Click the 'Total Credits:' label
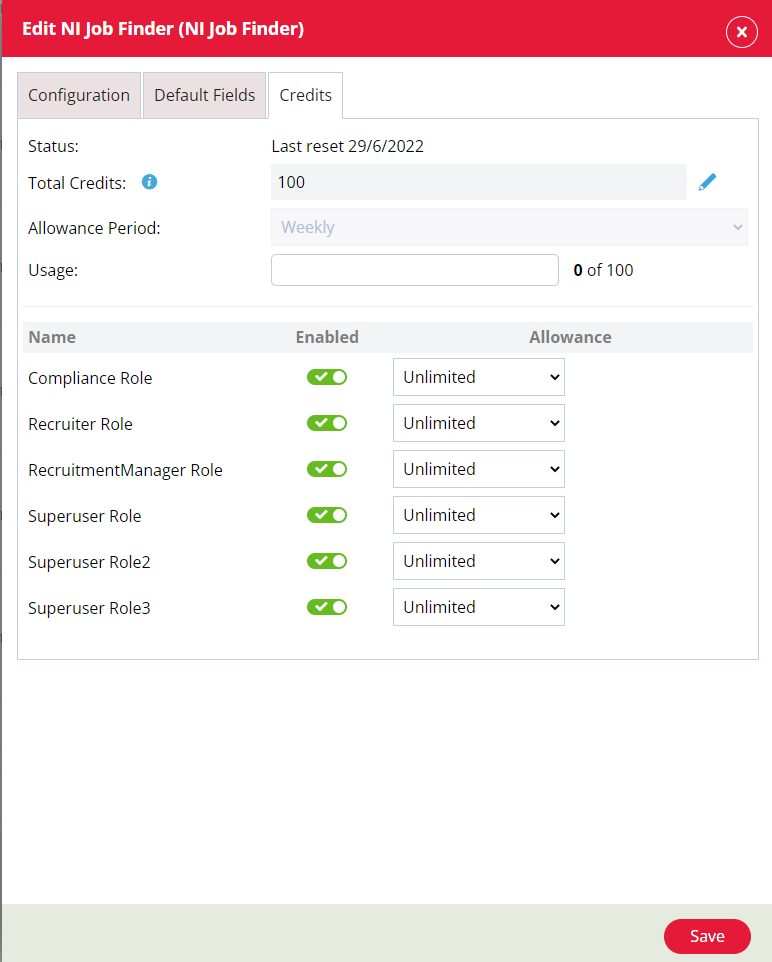 click(x=77, y=183)
